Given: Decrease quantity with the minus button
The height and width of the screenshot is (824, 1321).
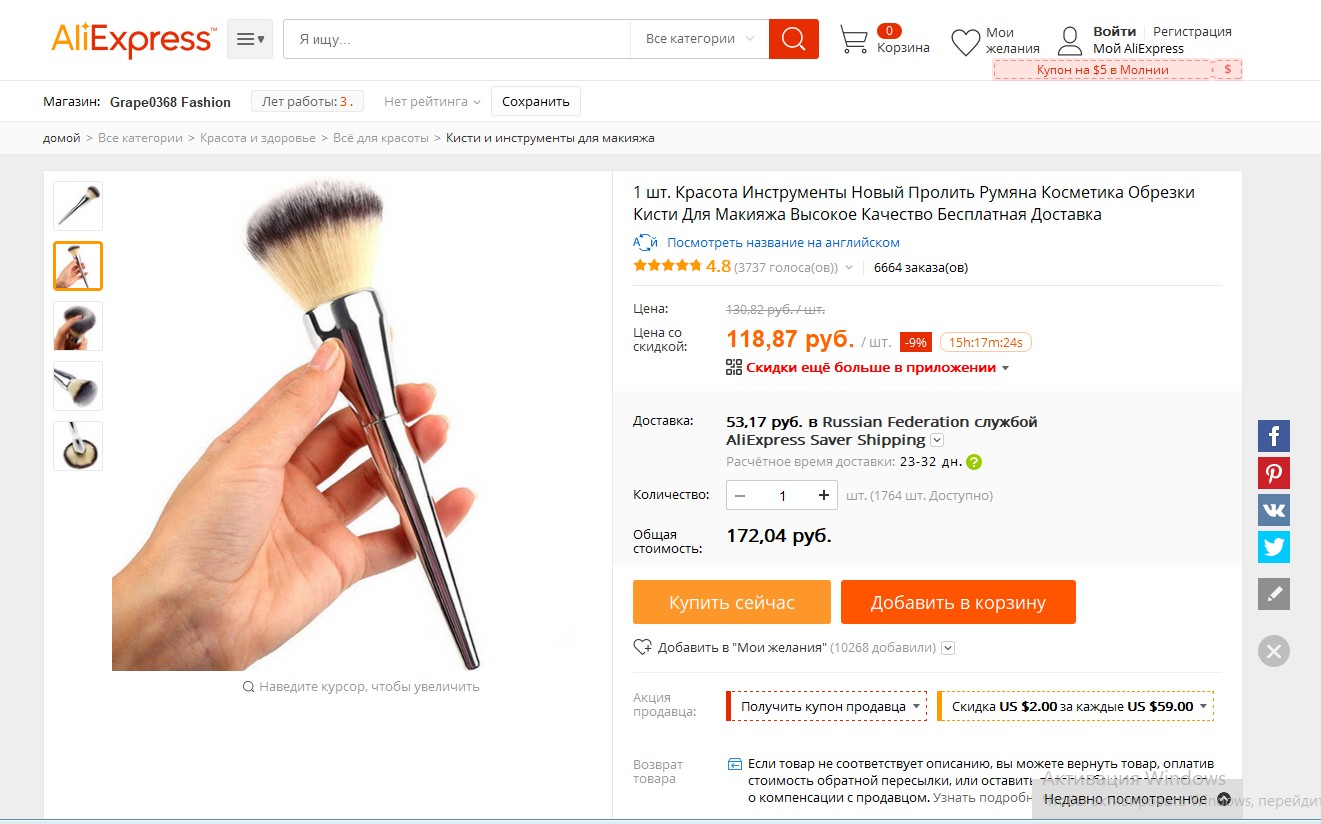Looking at the screenshot, I should [740, 495].
